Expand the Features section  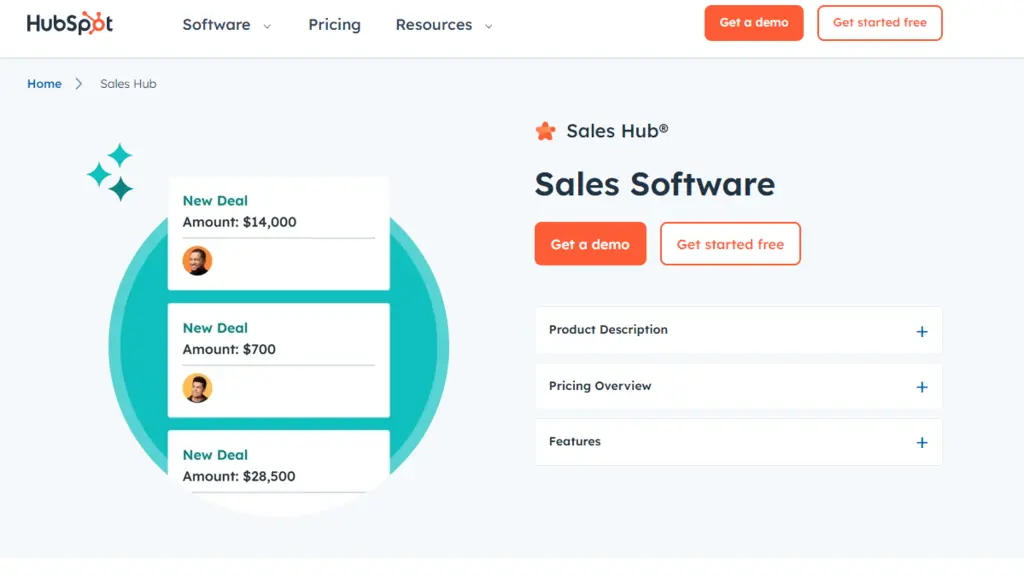tap(739, 442)
